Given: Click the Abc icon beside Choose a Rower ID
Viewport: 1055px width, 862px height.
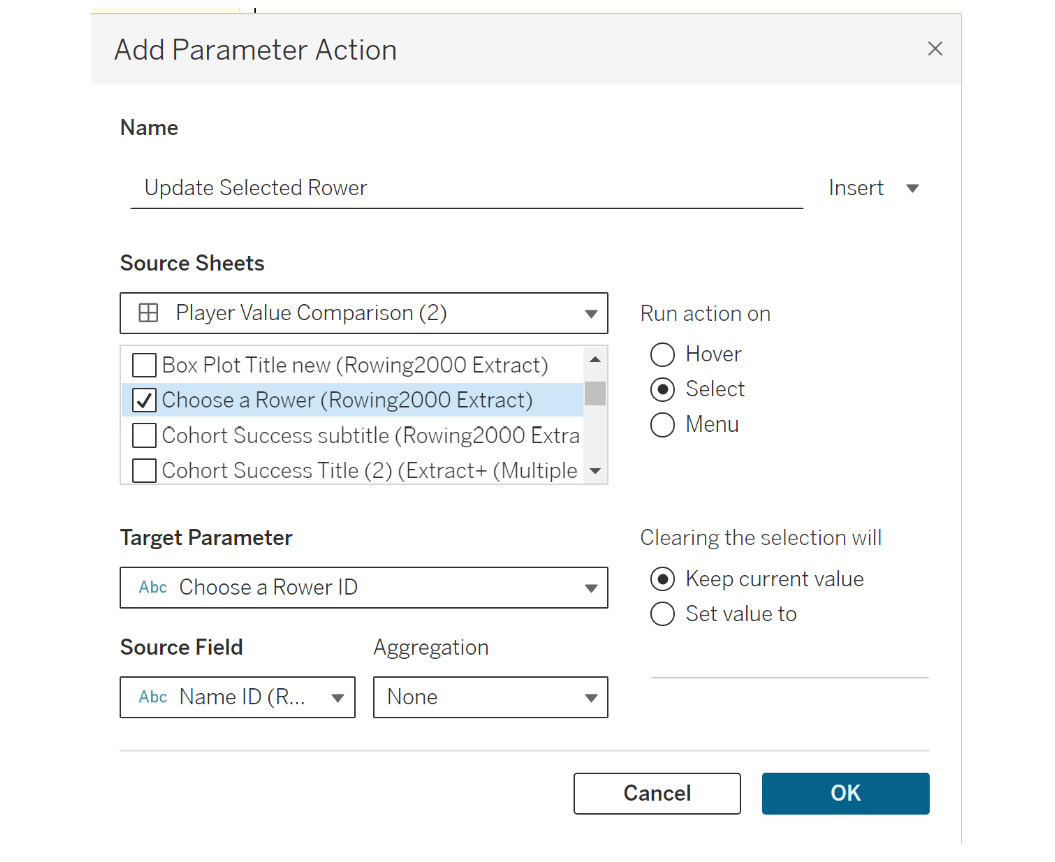Looking at the screenshot, I should [153, 587].
